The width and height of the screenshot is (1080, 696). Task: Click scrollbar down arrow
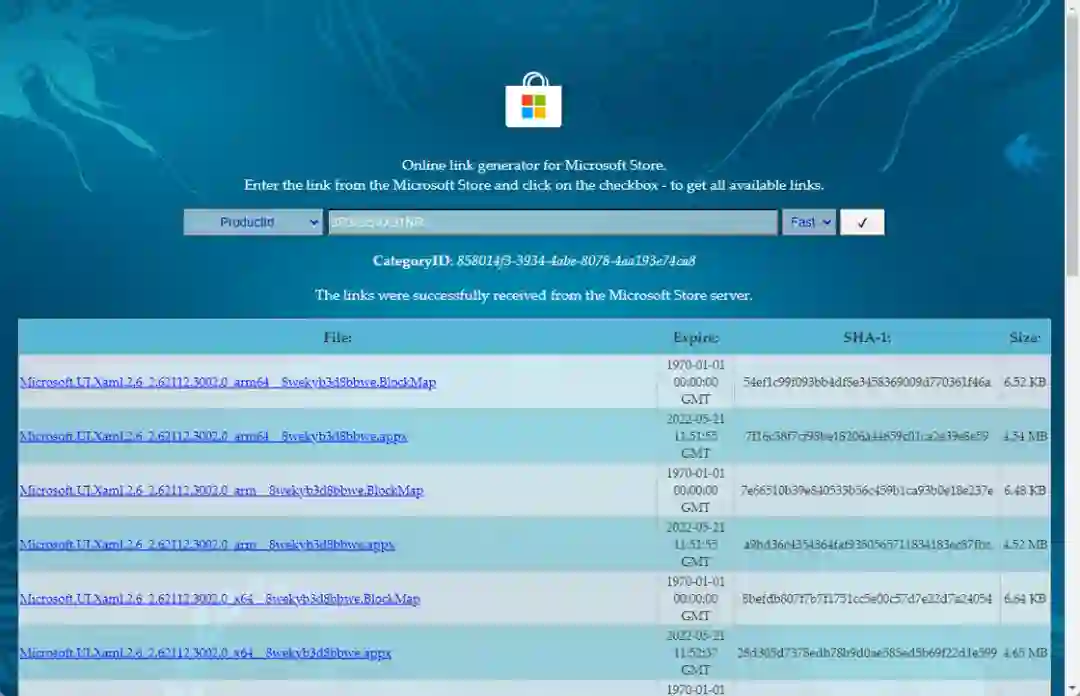(x=1072, y=688)
